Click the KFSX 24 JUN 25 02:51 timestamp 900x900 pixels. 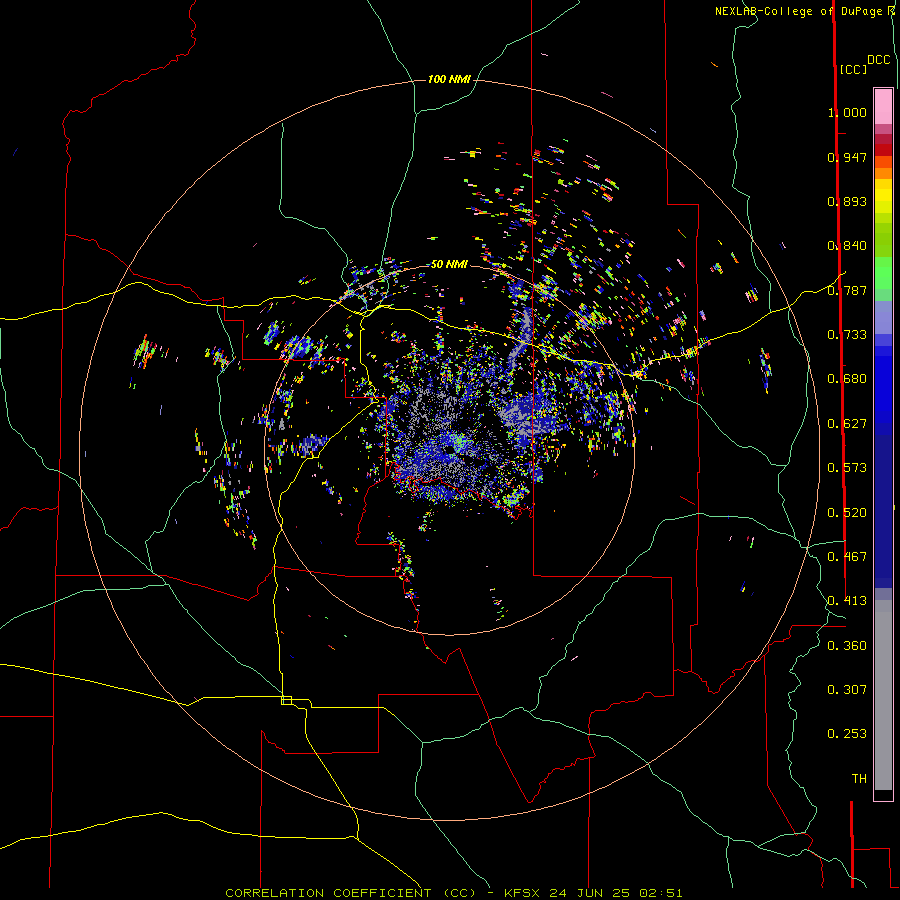point(593,893)
